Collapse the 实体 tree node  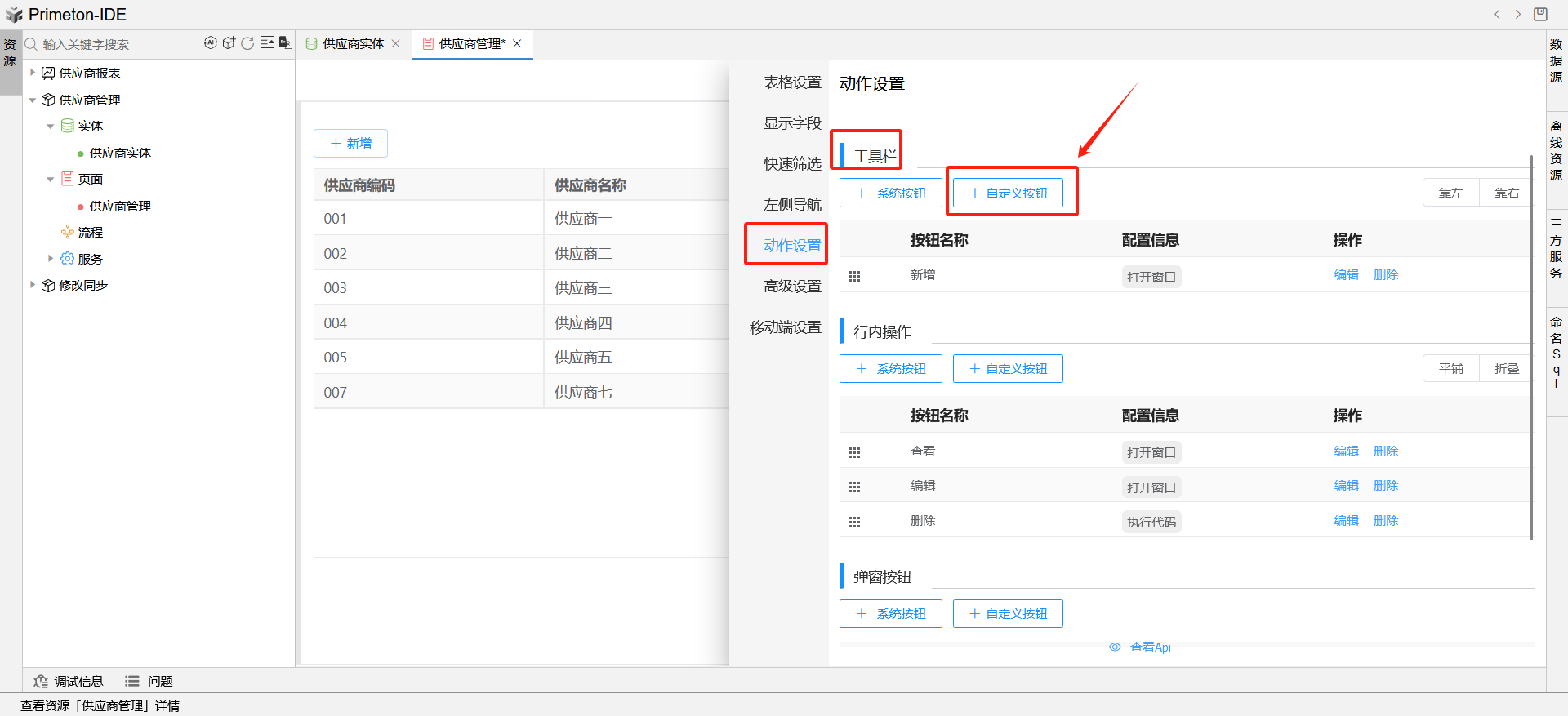(x=51, y=127)
